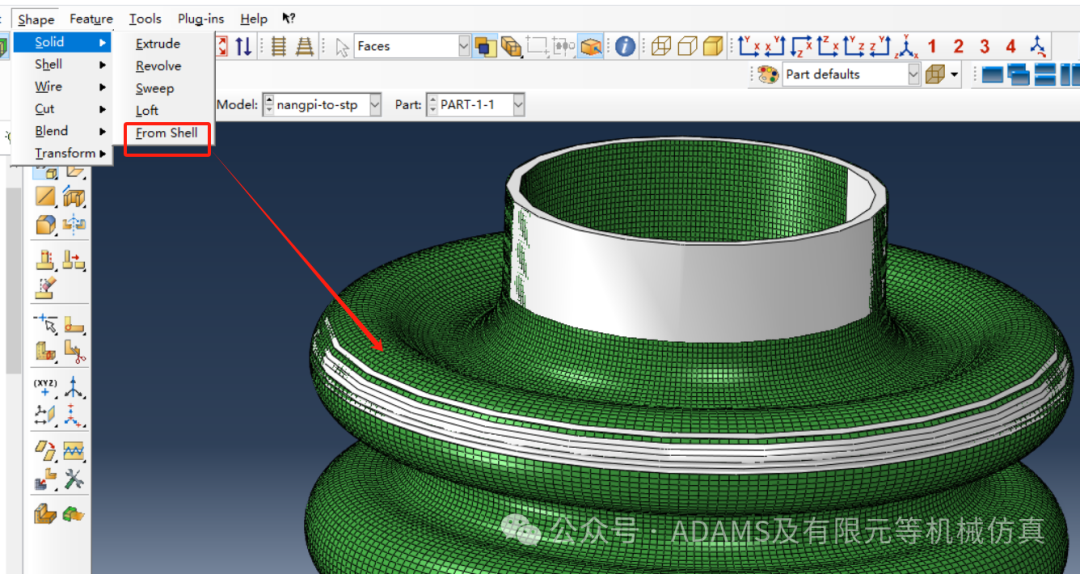Click overlapping blue-yellow squares selection icon
1080x574 pixels.
pyautogui.click(x=486, y=46)
